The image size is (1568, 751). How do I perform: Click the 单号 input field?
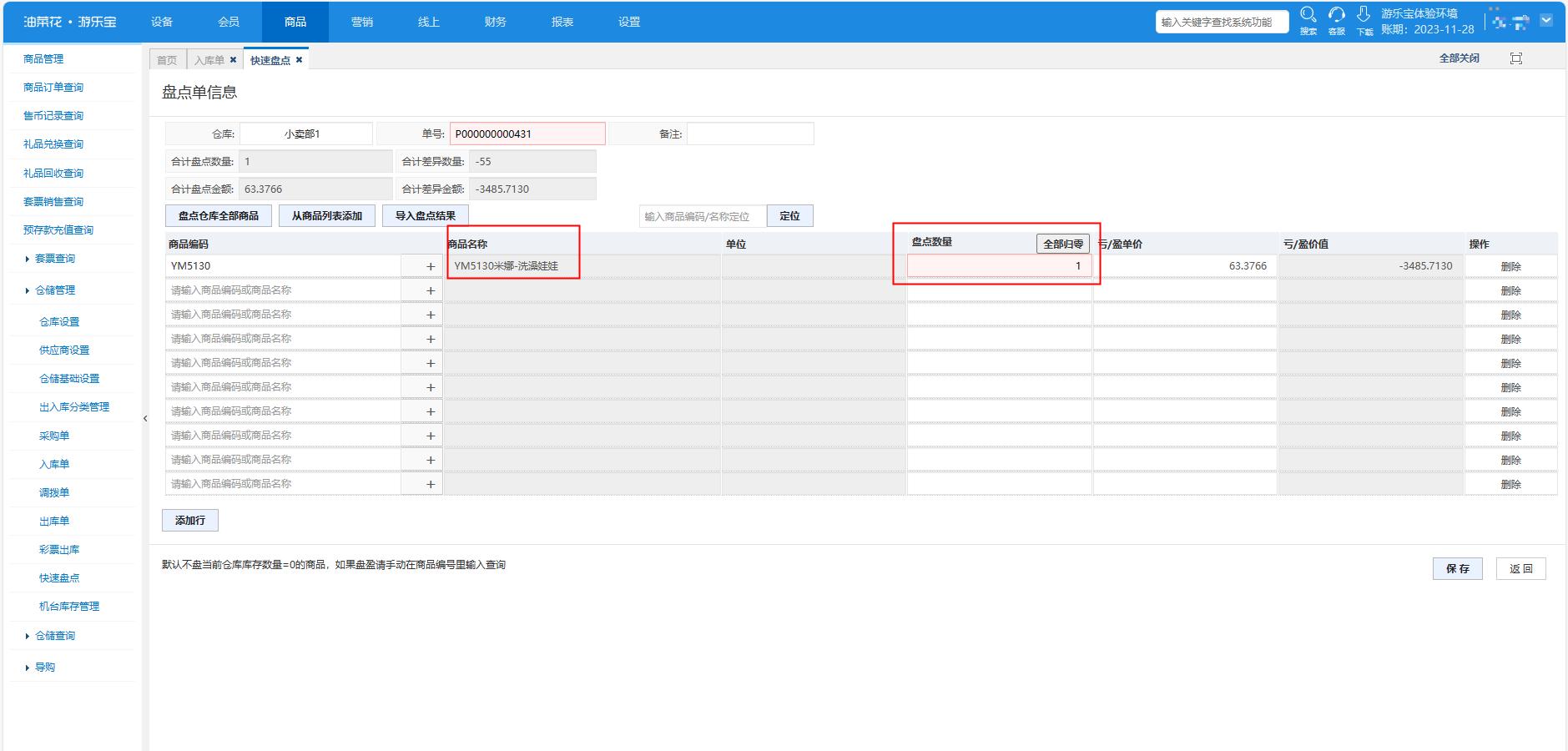click(527, 134)
